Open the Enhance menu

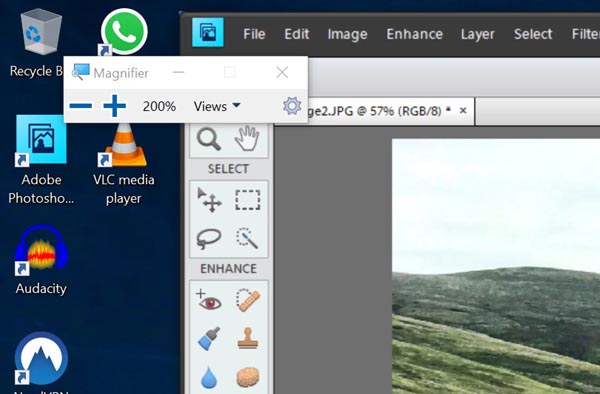click(x=414, y=34)
